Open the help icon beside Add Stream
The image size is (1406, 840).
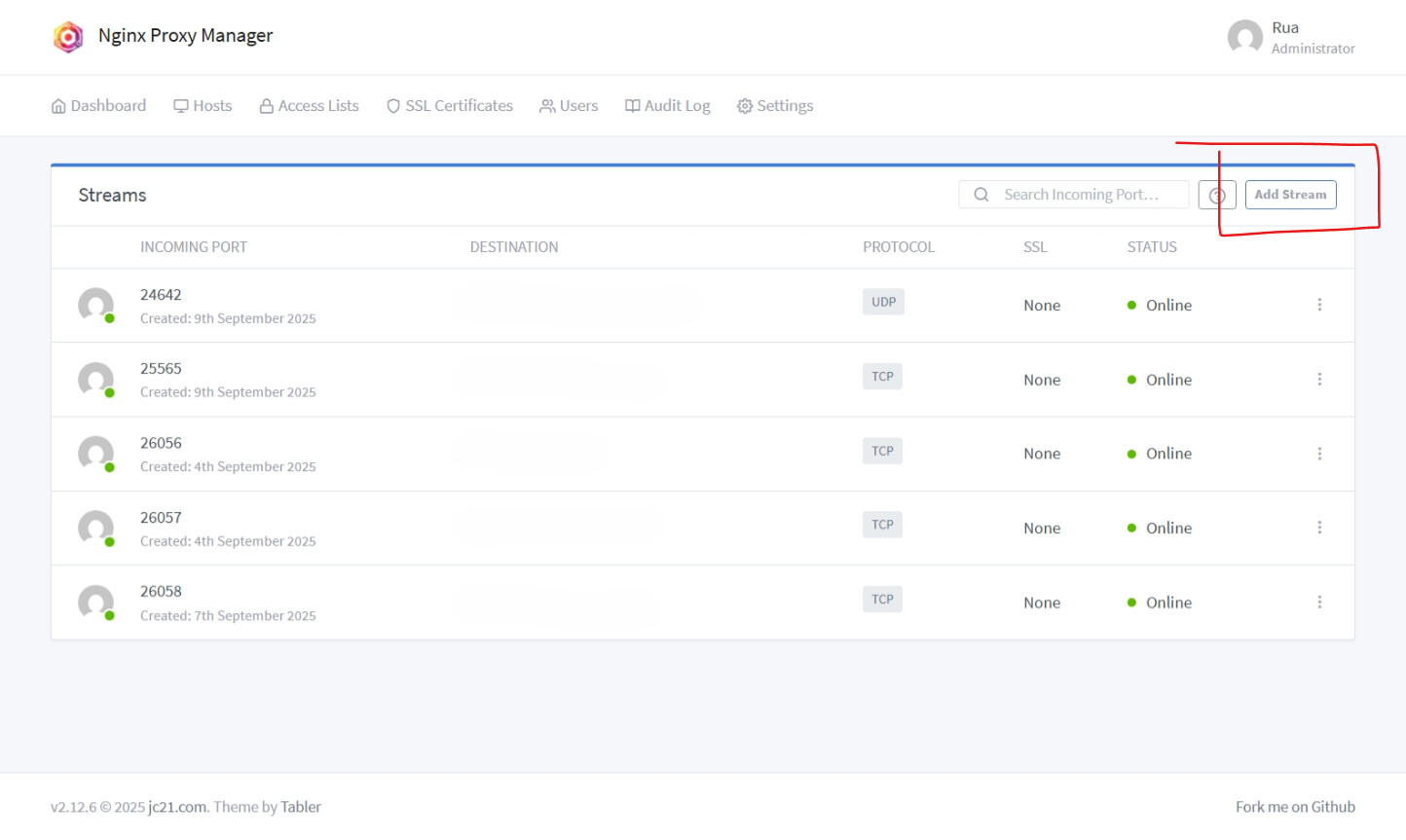click(x=1216, y=196)
